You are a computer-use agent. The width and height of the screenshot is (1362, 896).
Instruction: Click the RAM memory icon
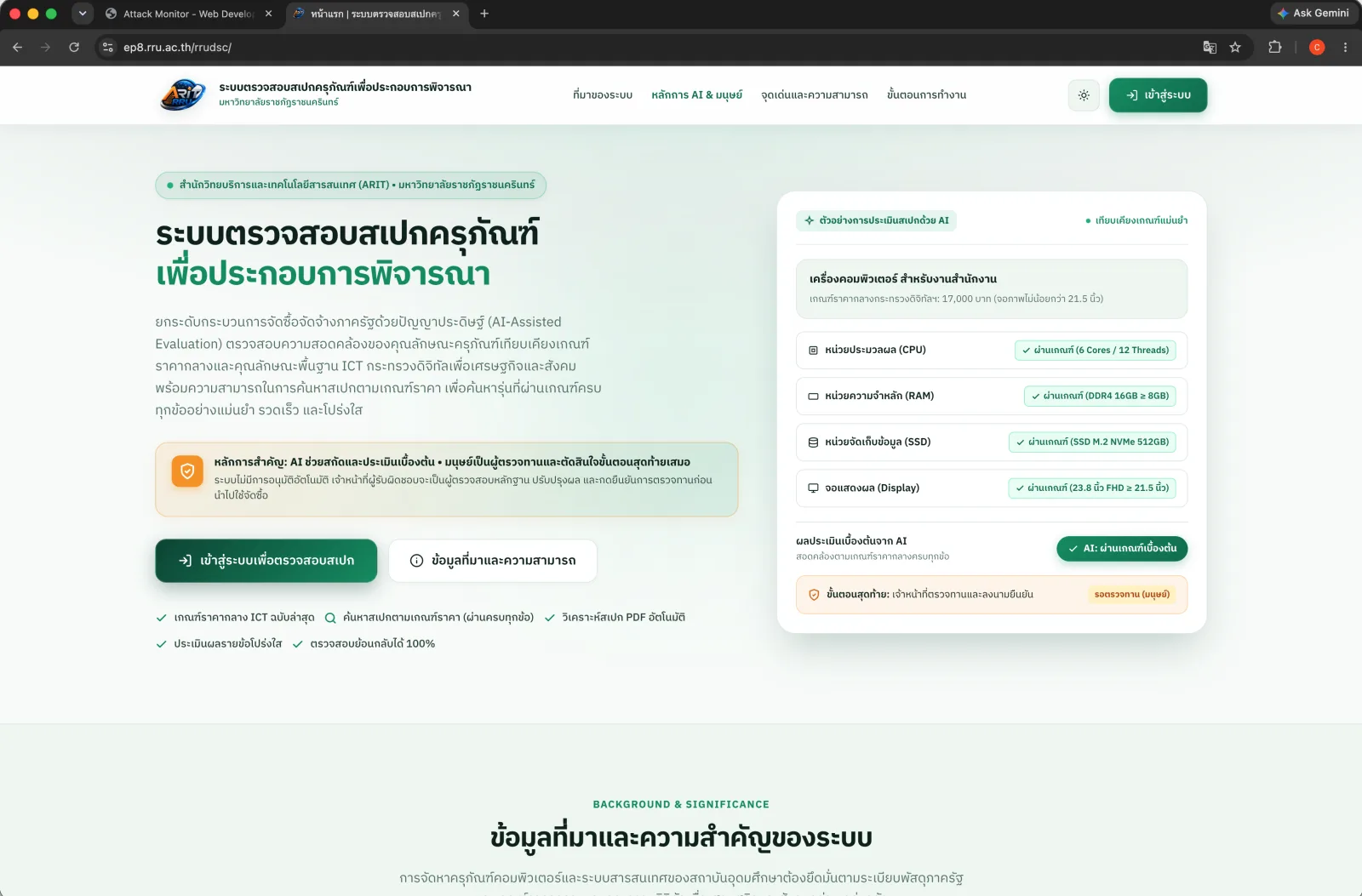[813, 397]
